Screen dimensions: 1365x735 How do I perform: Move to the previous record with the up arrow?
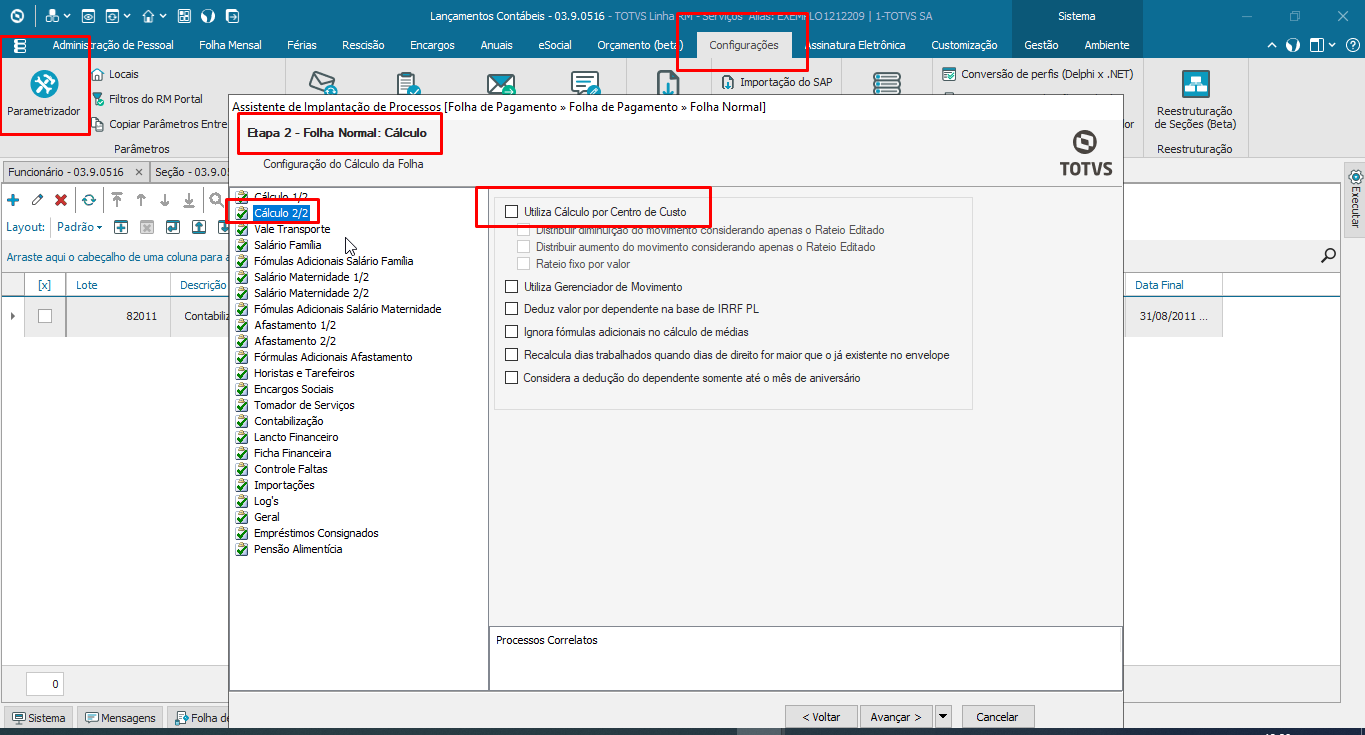coord(141,200)
